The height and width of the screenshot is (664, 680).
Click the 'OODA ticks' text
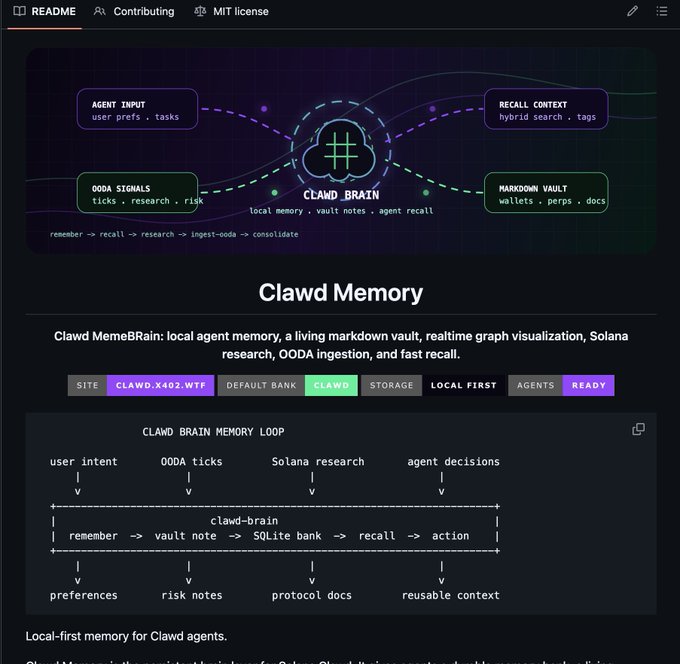click(x=191, y=462)
